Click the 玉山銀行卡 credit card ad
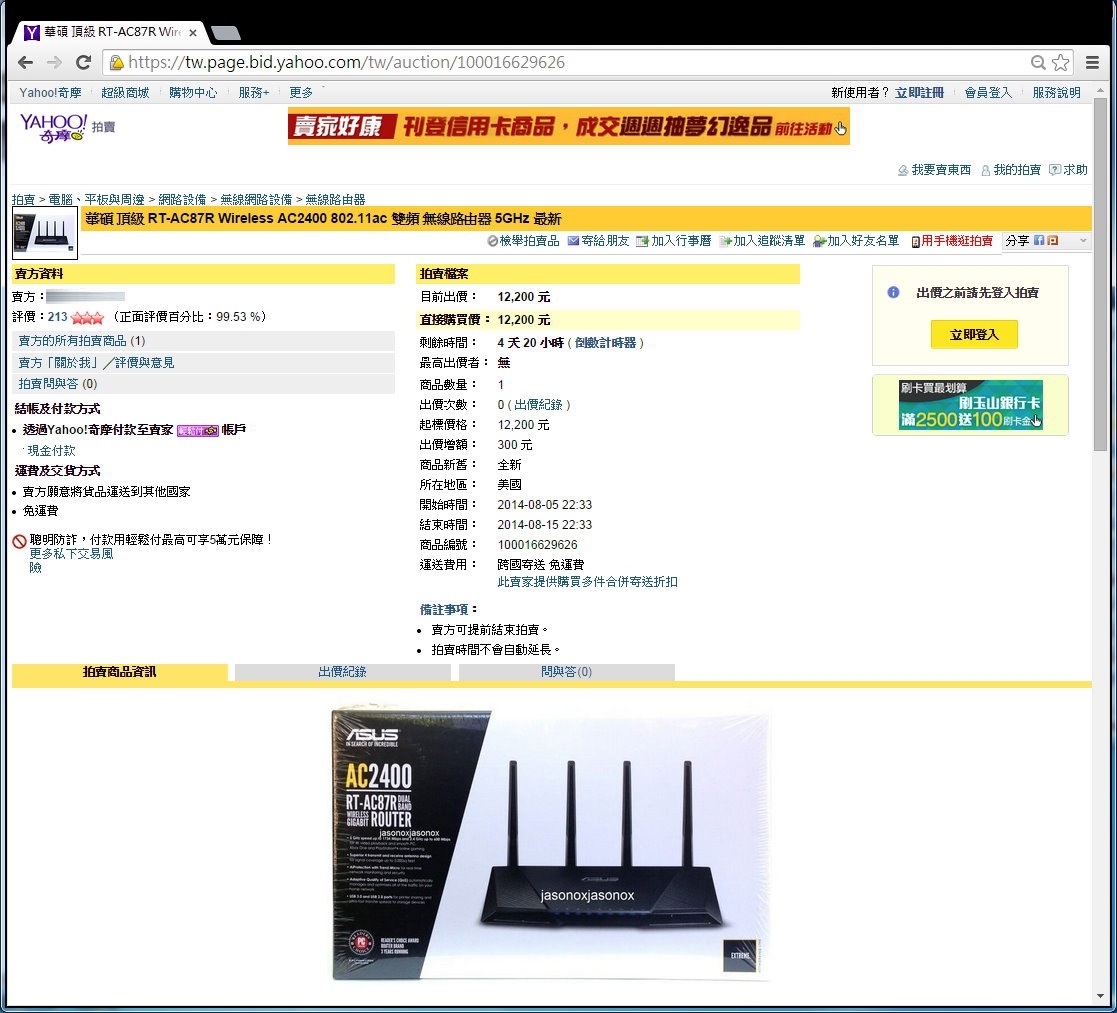The image size is (1117, 1013). (x=970, y=405)
